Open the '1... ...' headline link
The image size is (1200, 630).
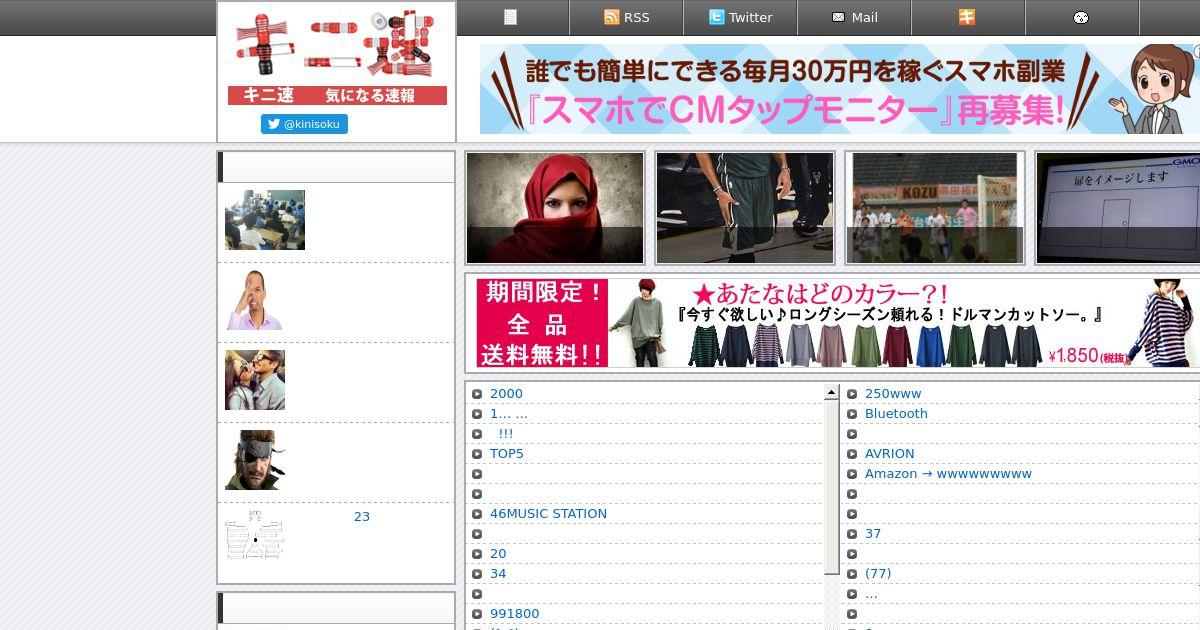coord(509,414)
